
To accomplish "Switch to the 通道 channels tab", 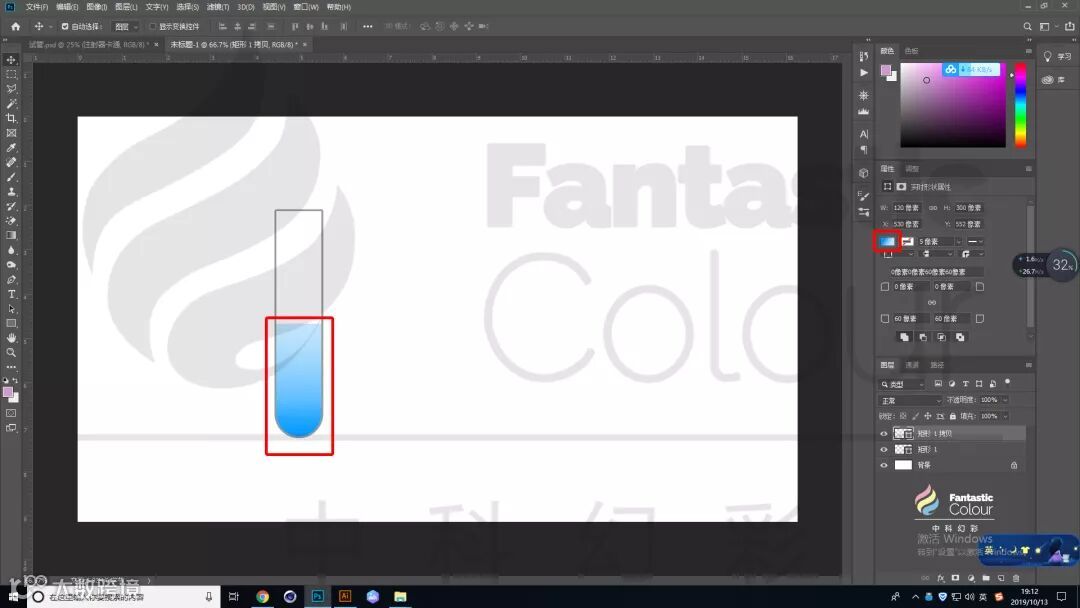I will click(912, 365).
